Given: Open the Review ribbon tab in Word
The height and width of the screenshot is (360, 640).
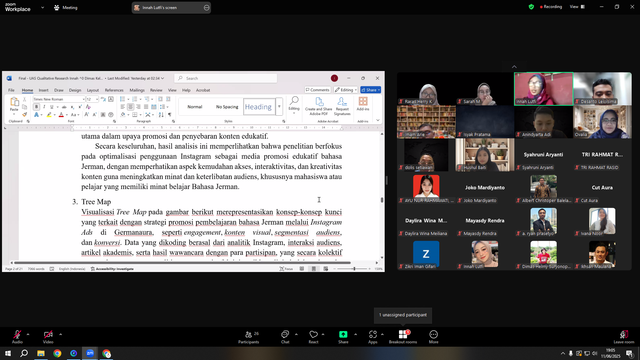Looking at the screenshot, I should click(x=156, y=90).
